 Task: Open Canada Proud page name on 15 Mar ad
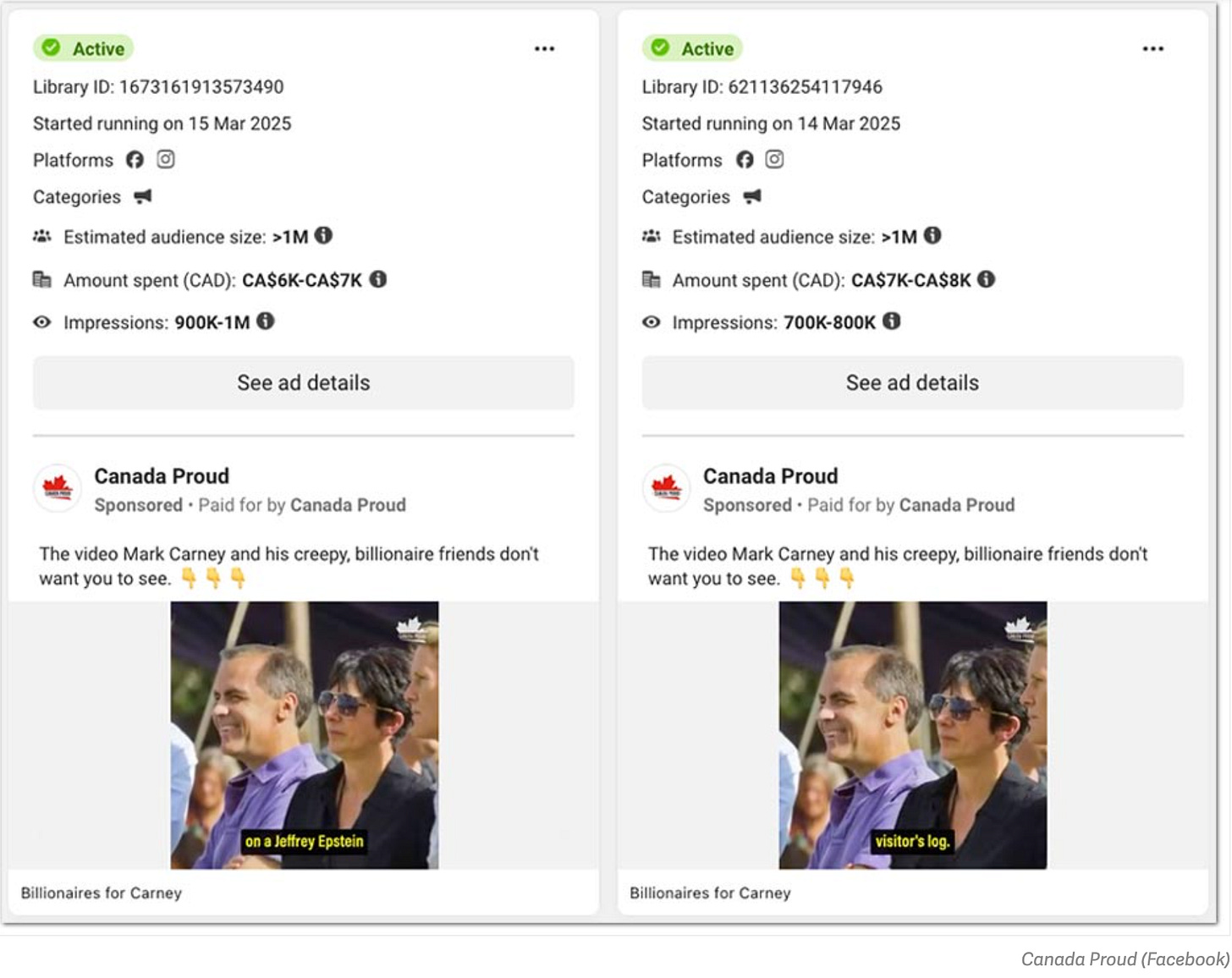162,476
